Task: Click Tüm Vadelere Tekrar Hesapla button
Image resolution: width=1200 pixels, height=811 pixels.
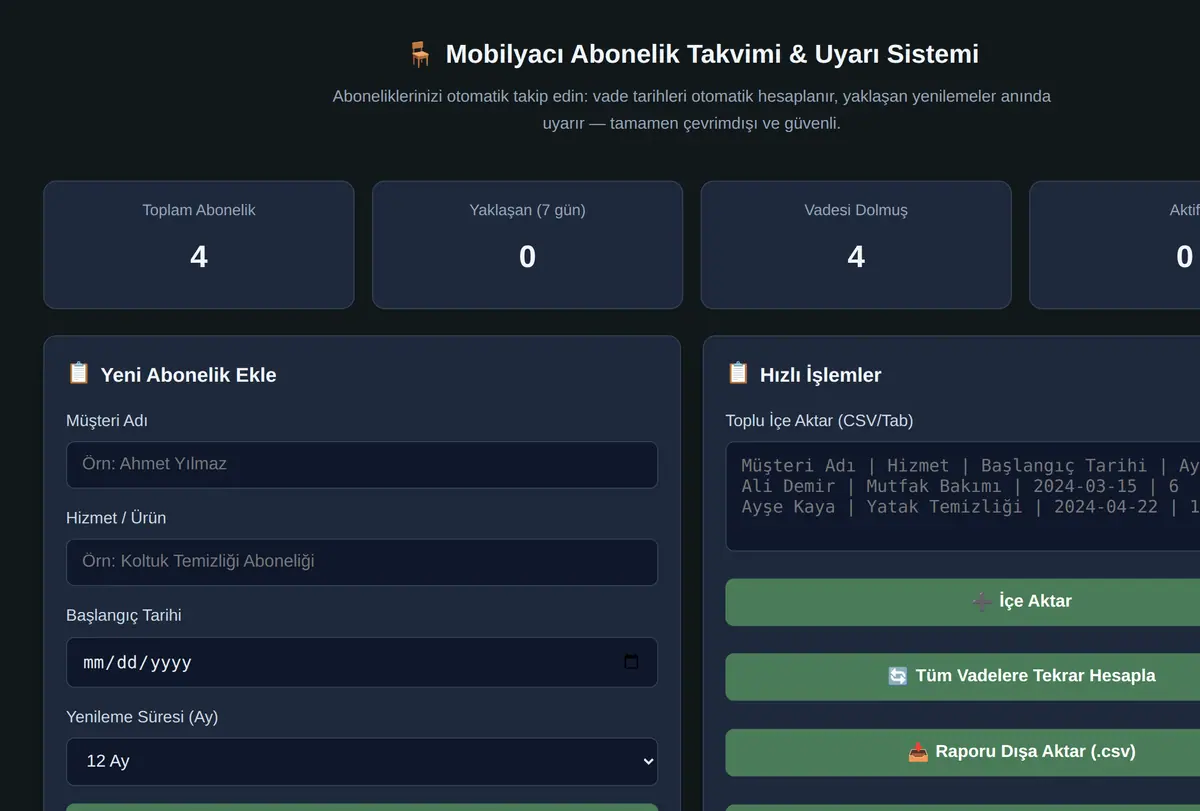Action: click(x=963, y=677)
